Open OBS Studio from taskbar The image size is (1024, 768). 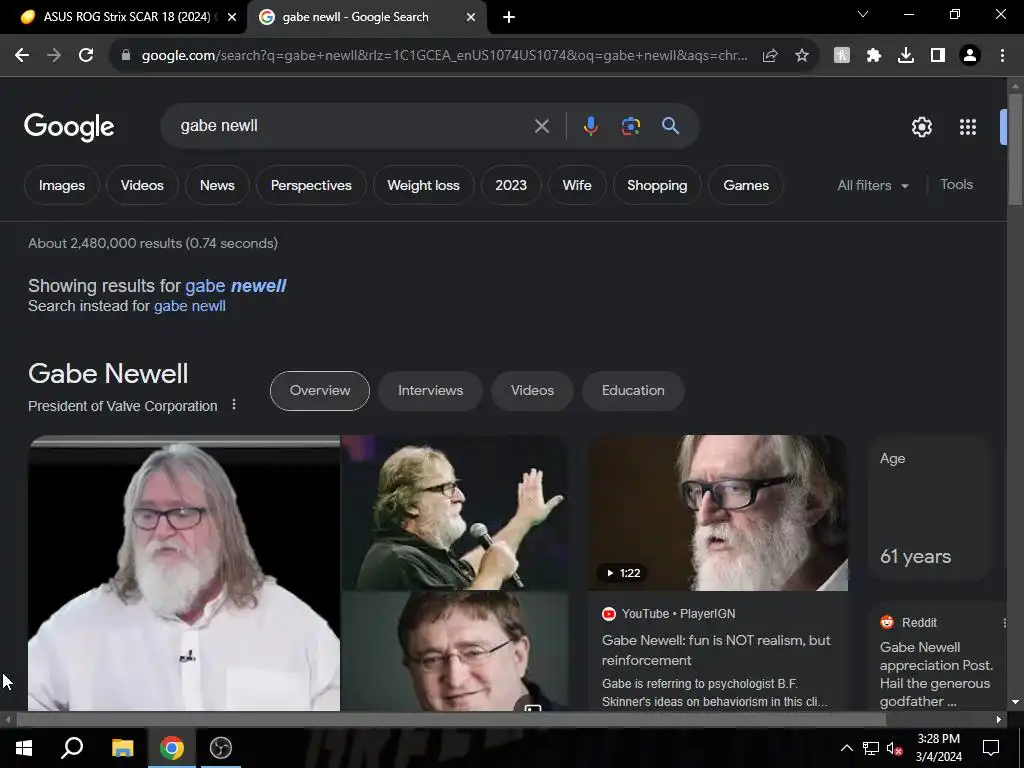click(x=221, y=748)
